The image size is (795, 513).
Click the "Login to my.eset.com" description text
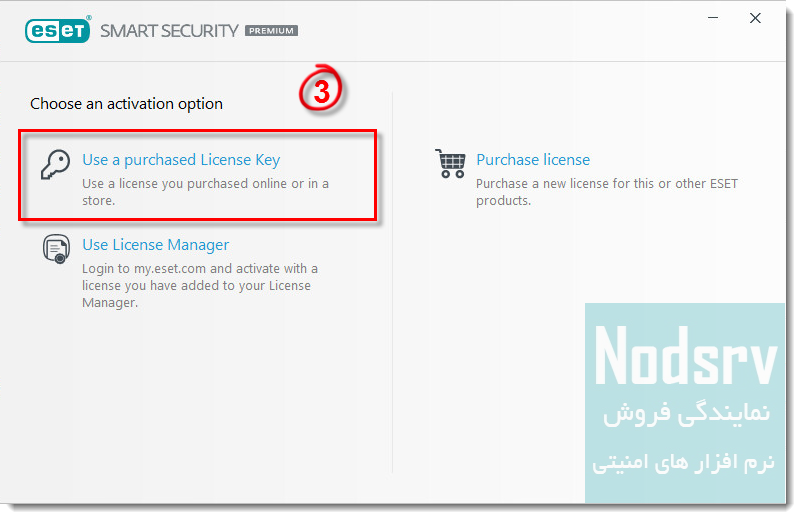pos(200,285)
